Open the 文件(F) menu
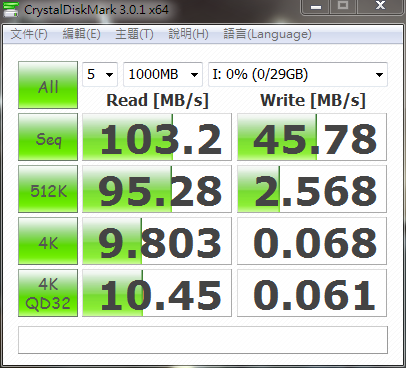Screen dimensions: 406x368 point(29,34)
